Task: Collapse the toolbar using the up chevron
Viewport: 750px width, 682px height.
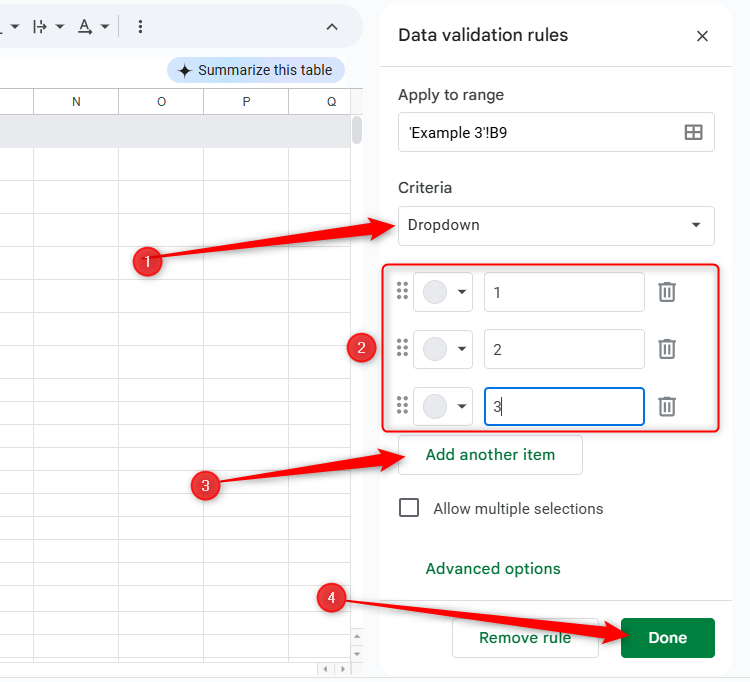Action: click(332, 26)
